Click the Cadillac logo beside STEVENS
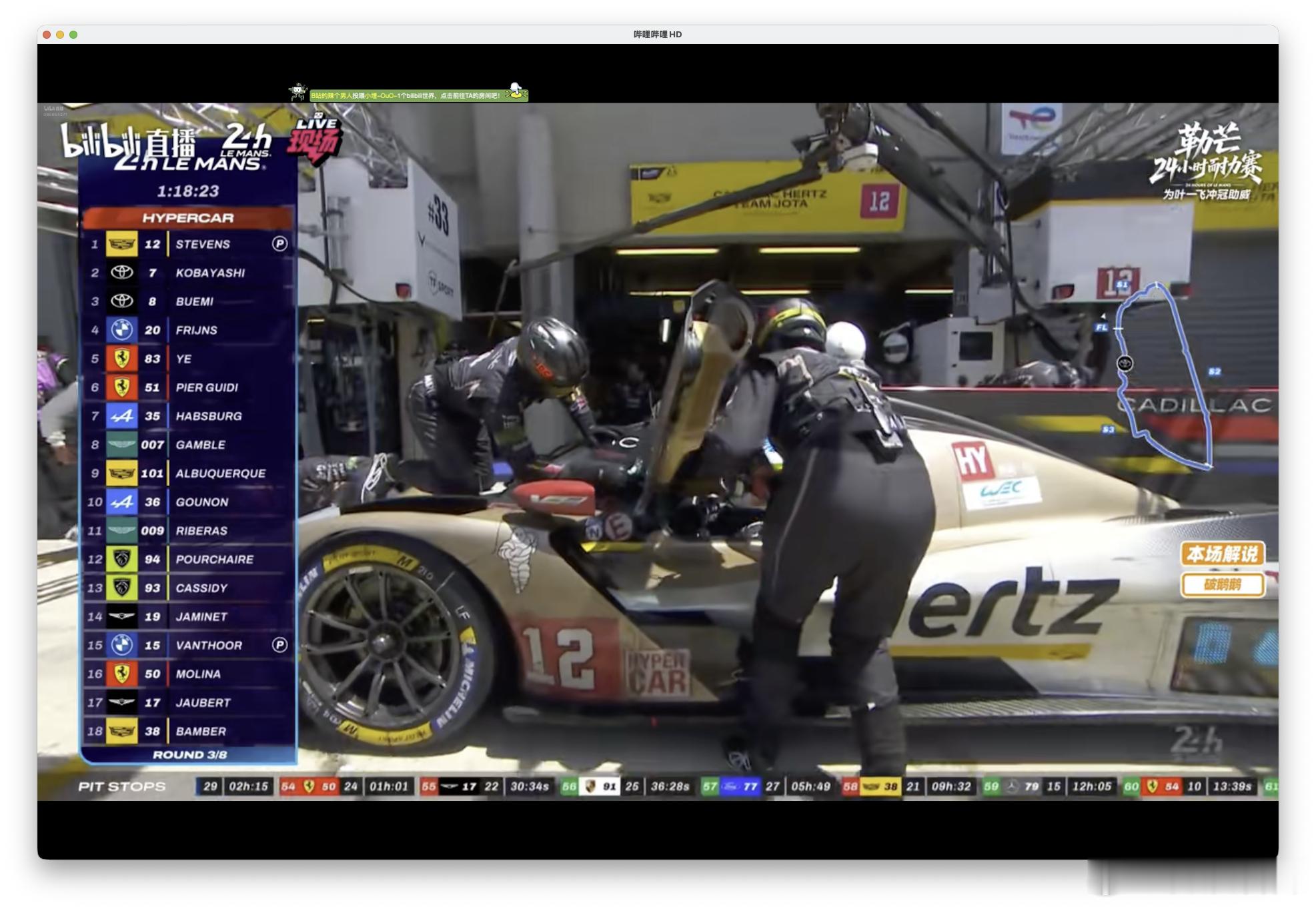This screenshot has width=1316, height=909. pos(121,244)
